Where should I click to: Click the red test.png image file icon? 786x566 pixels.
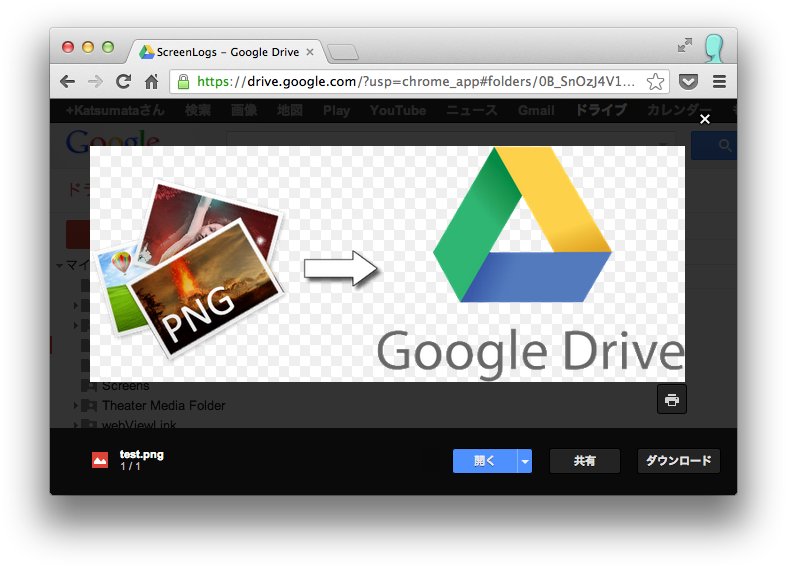[100, 460]
